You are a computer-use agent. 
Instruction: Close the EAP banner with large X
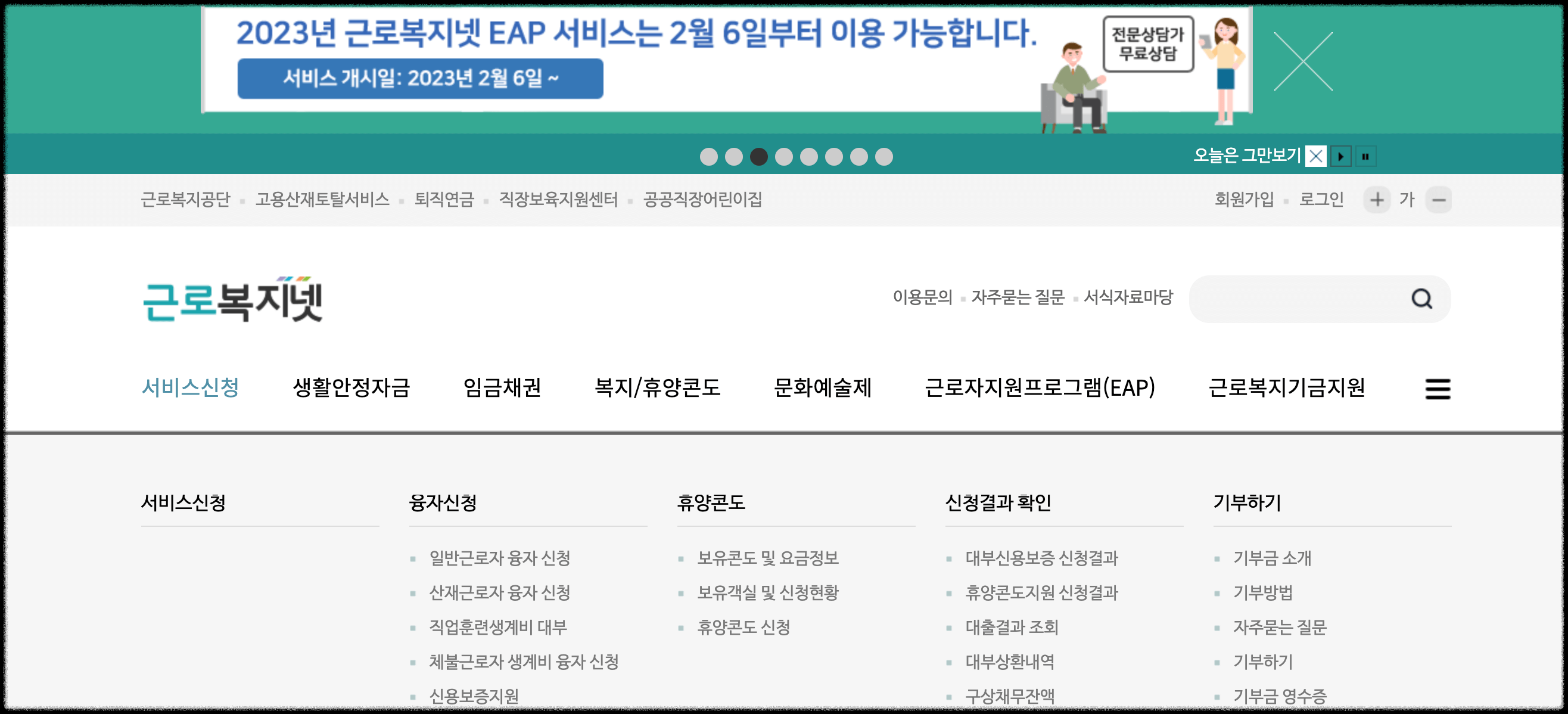click(1303, 61)
